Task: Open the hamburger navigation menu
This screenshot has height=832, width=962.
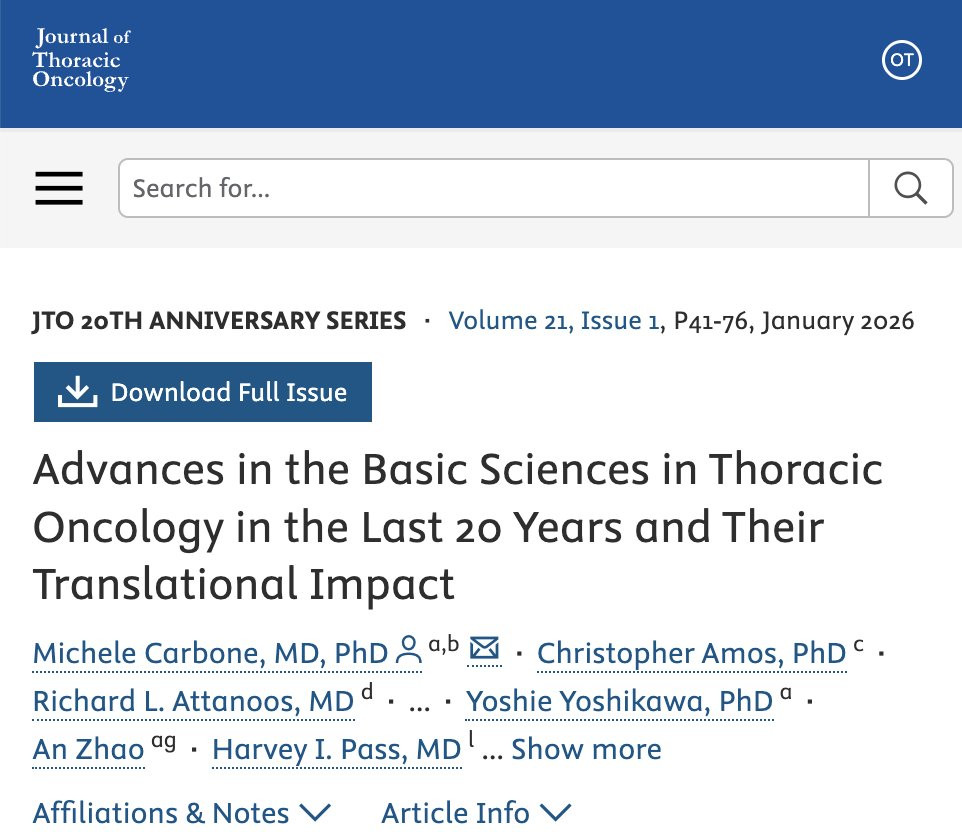Action: click(59, 188)
